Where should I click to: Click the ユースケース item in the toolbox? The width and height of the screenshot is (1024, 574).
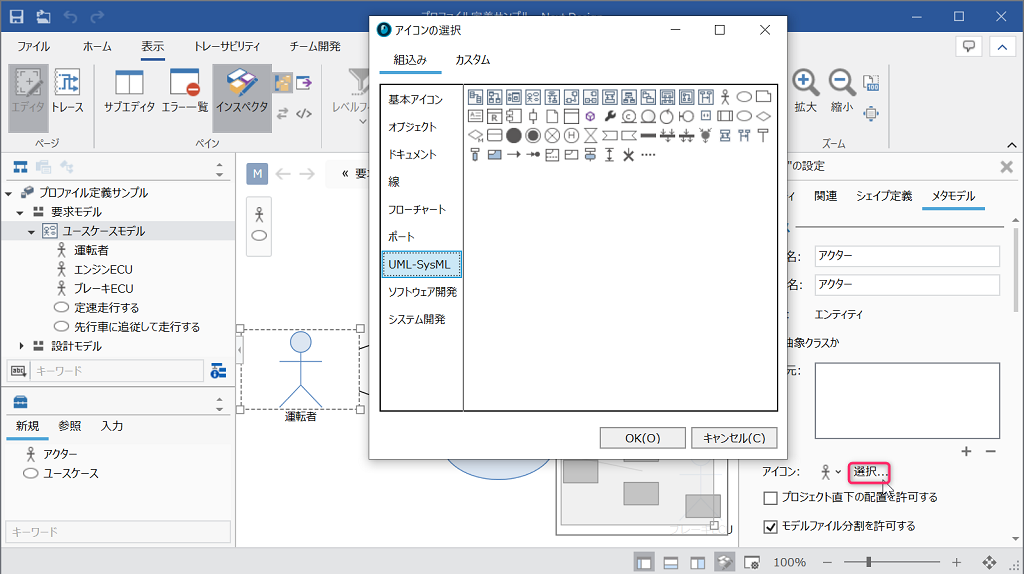(x=71, y=473)
